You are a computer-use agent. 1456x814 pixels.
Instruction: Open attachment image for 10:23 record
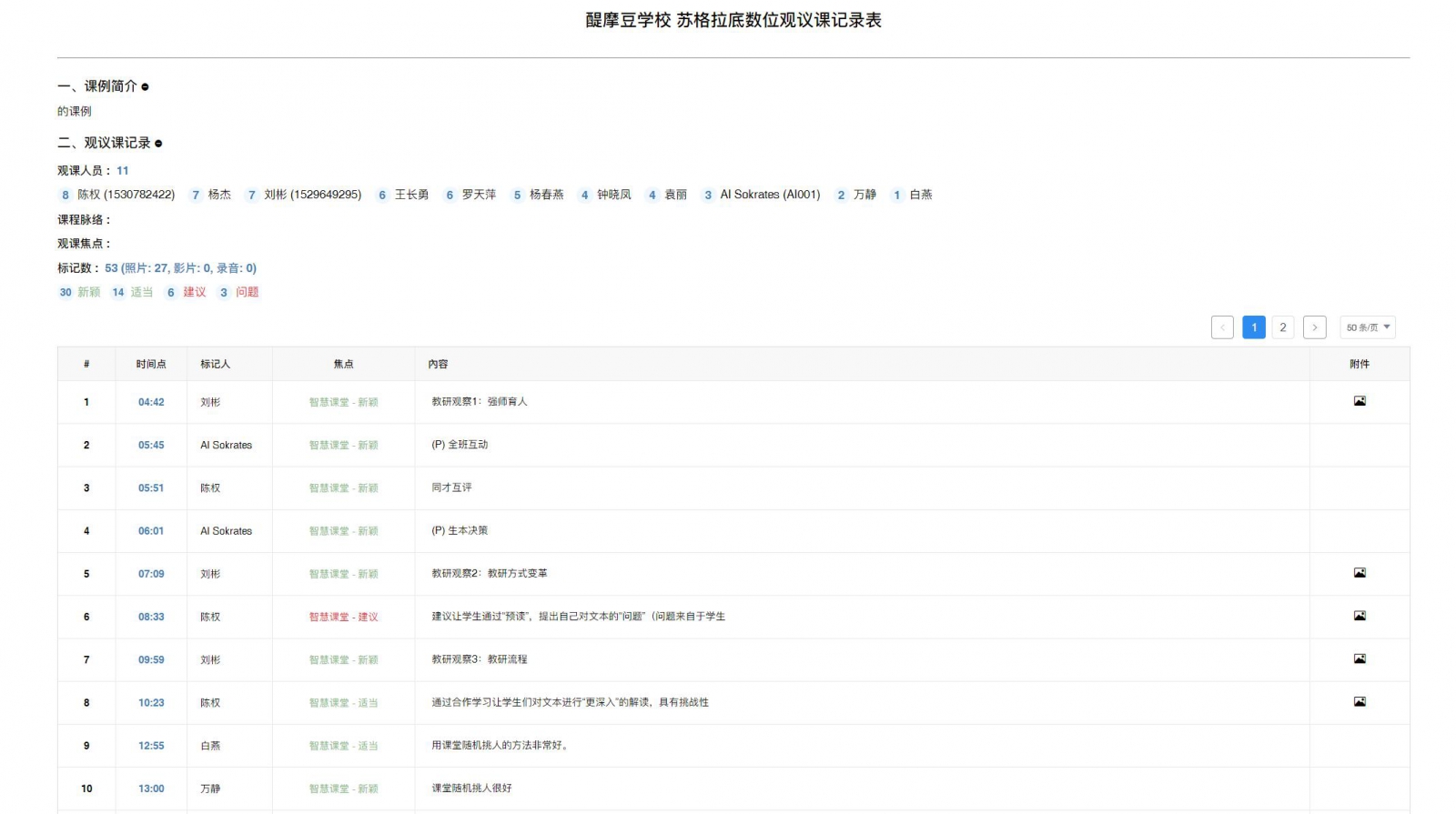point(1359,701)
